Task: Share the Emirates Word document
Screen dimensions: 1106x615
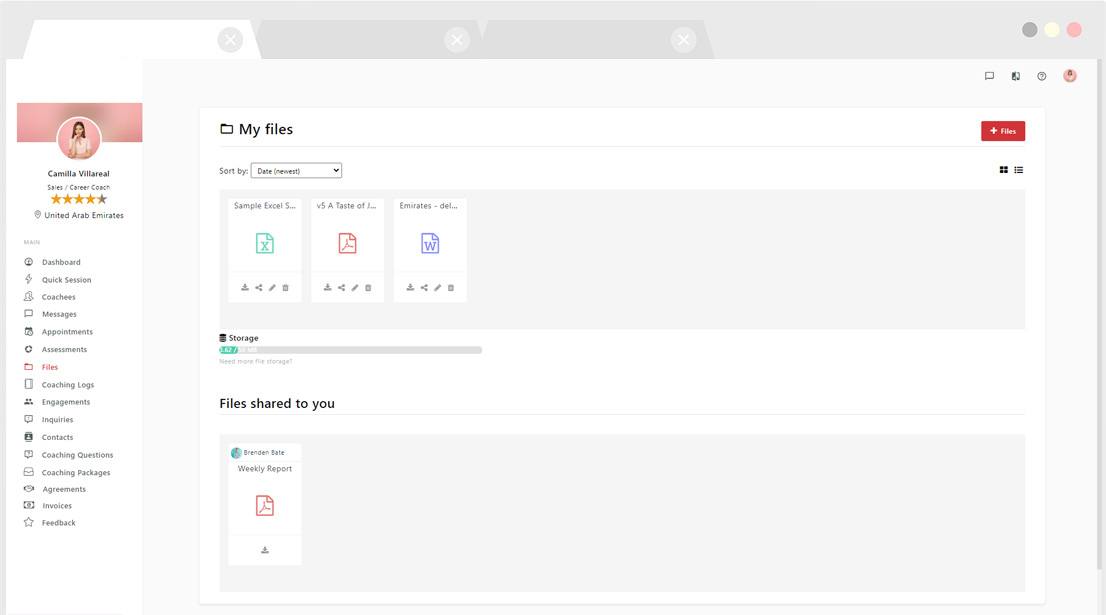Action: coord(424,288)
